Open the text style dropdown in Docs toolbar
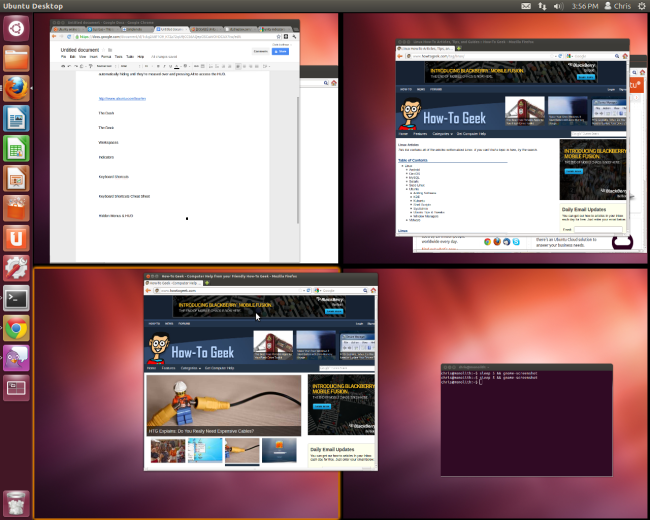Viewport: 650px width, 520px height. 107,66
